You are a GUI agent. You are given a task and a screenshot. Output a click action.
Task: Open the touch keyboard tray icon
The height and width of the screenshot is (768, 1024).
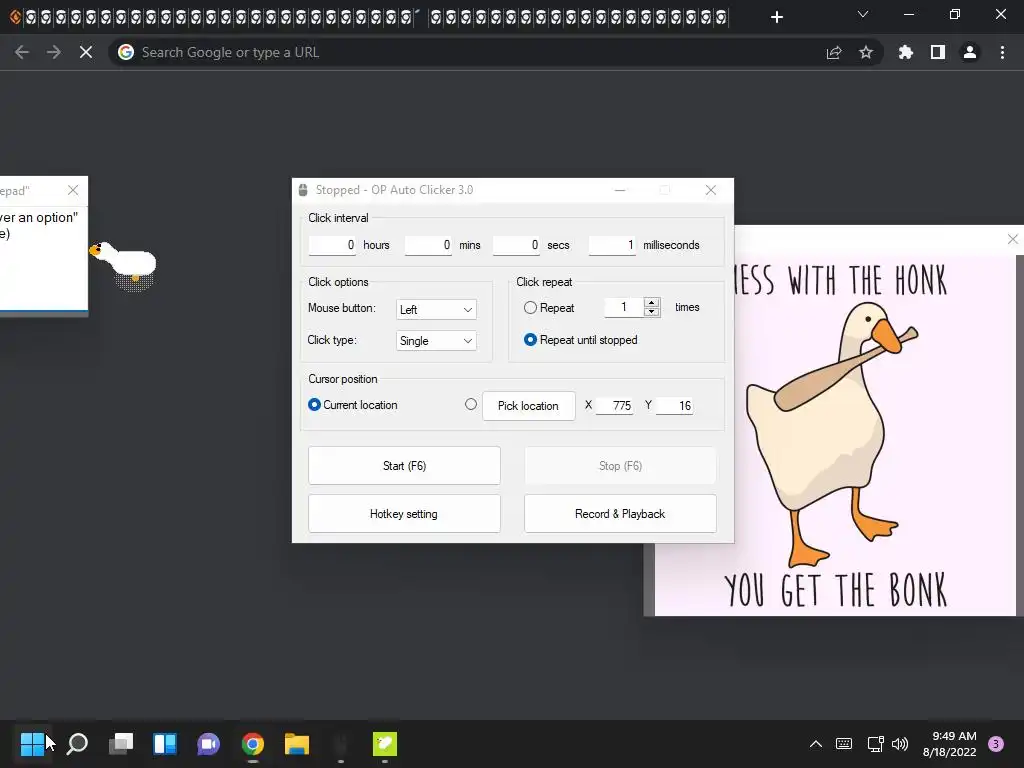tap(844, 743)
